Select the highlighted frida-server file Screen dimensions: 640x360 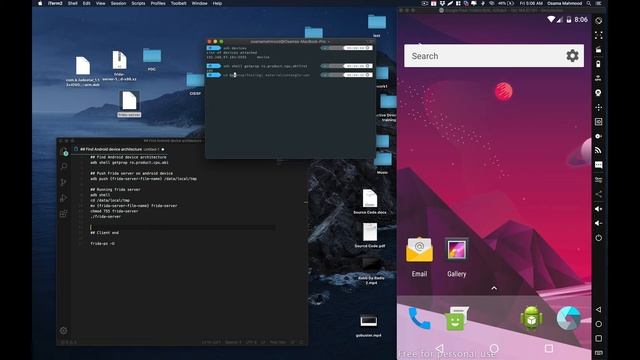coord(129,104)
